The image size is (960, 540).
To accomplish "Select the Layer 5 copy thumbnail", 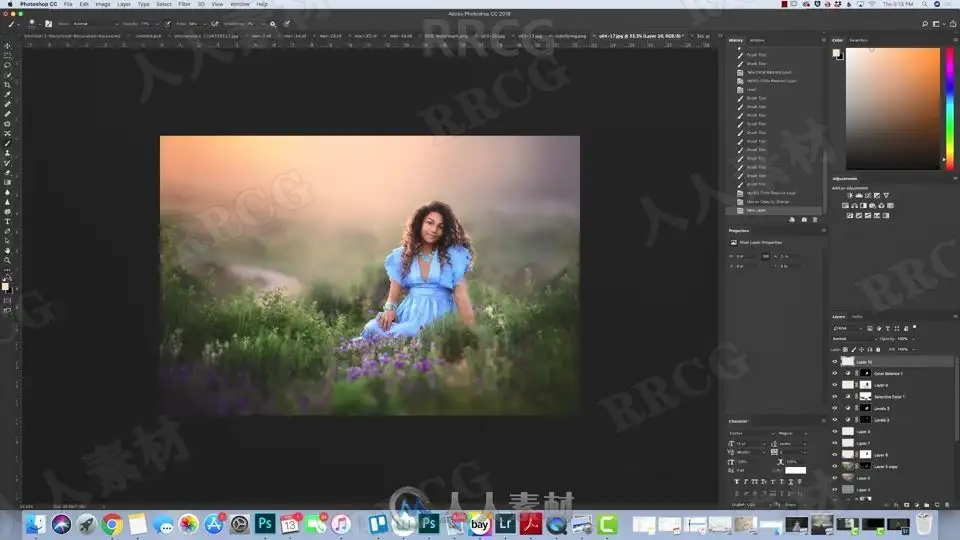I will 847,467.
